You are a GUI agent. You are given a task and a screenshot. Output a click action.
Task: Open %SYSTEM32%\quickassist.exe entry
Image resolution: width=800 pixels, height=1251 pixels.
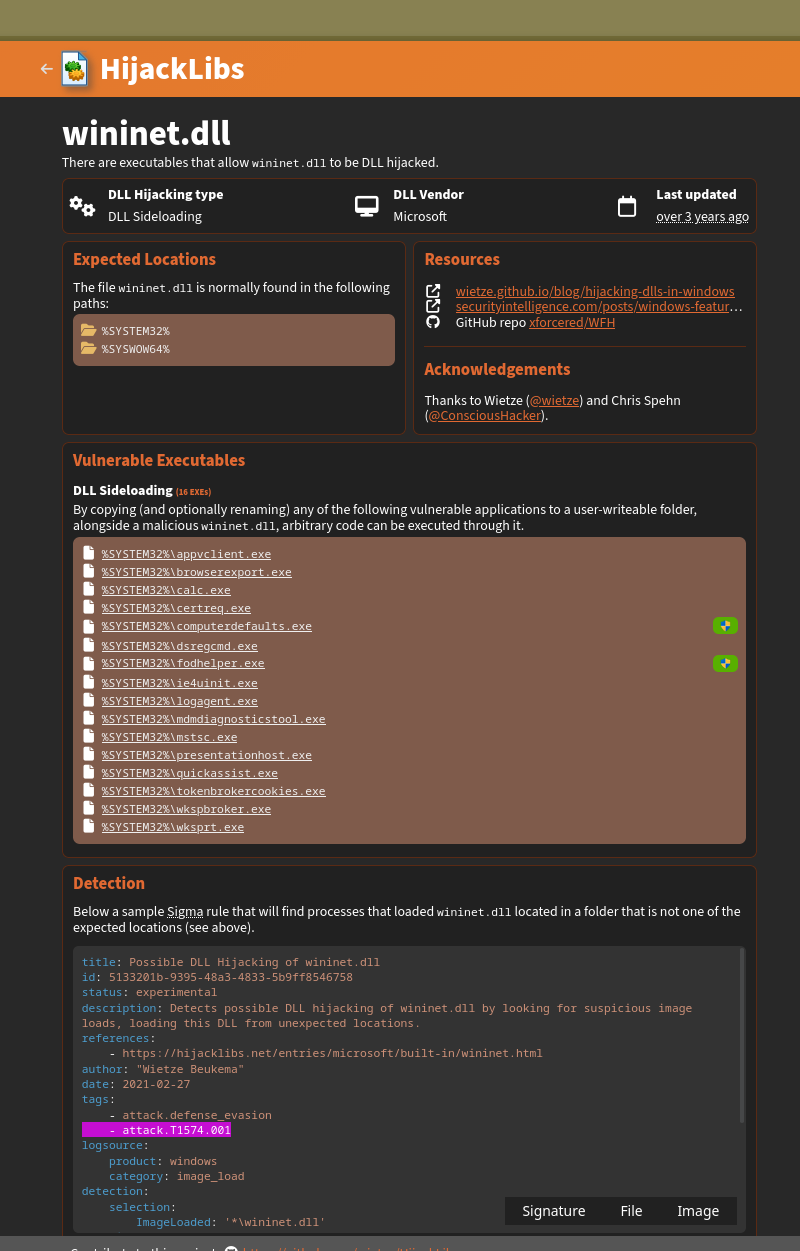pyautogui.click(x=189, y=773)
